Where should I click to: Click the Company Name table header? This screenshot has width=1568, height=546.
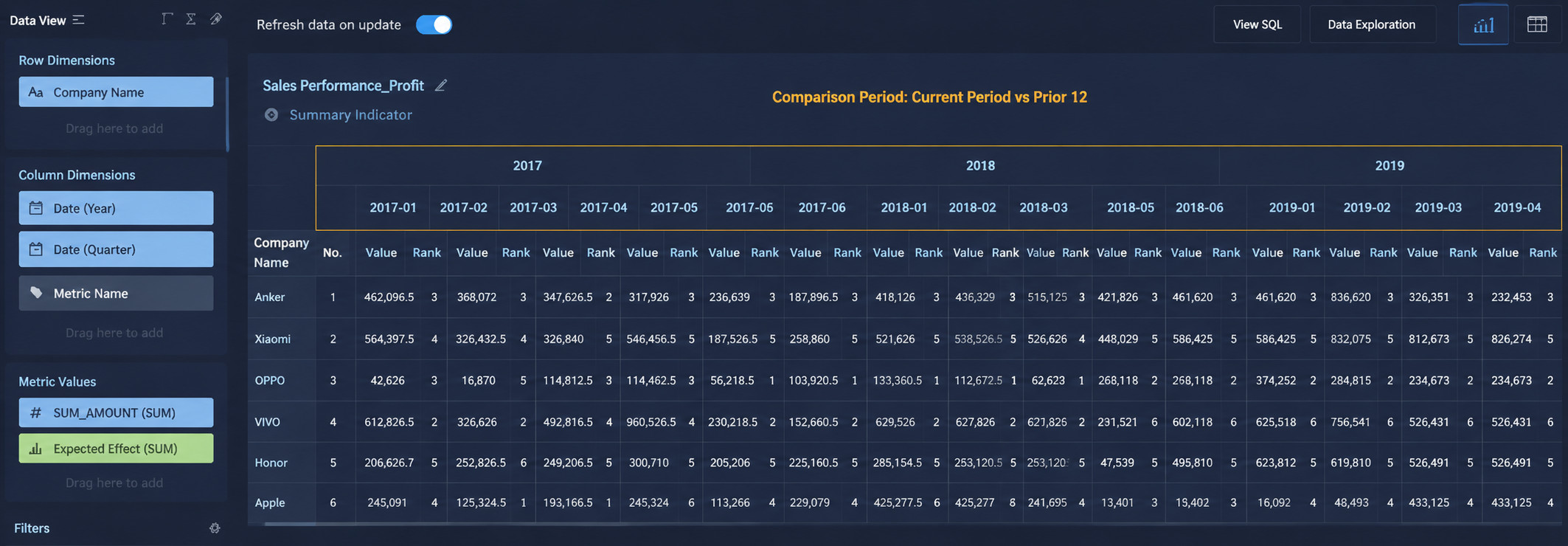281,252
